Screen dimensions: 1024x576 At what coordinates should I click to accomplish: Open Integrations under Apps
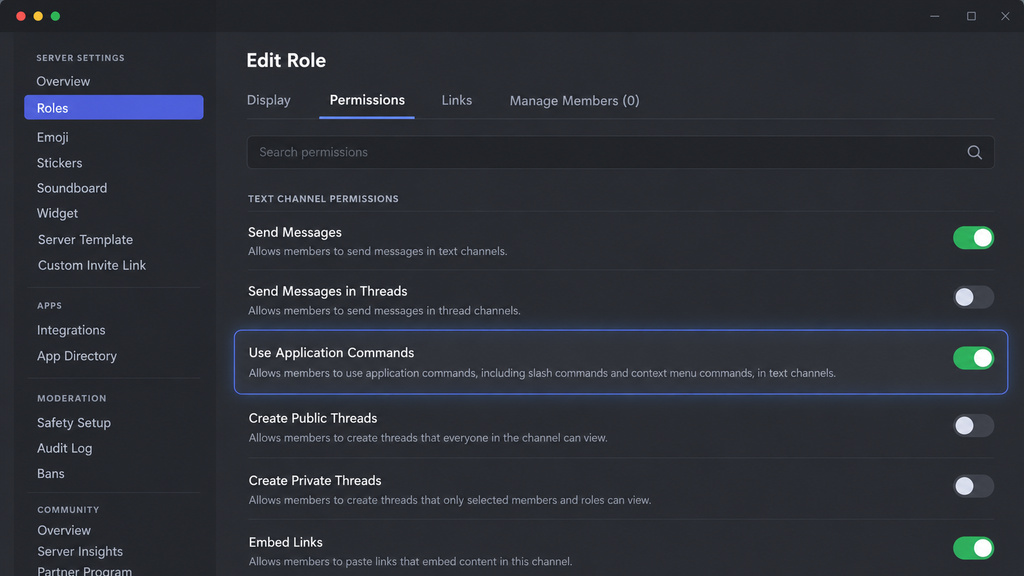click(x=71, y=330)
